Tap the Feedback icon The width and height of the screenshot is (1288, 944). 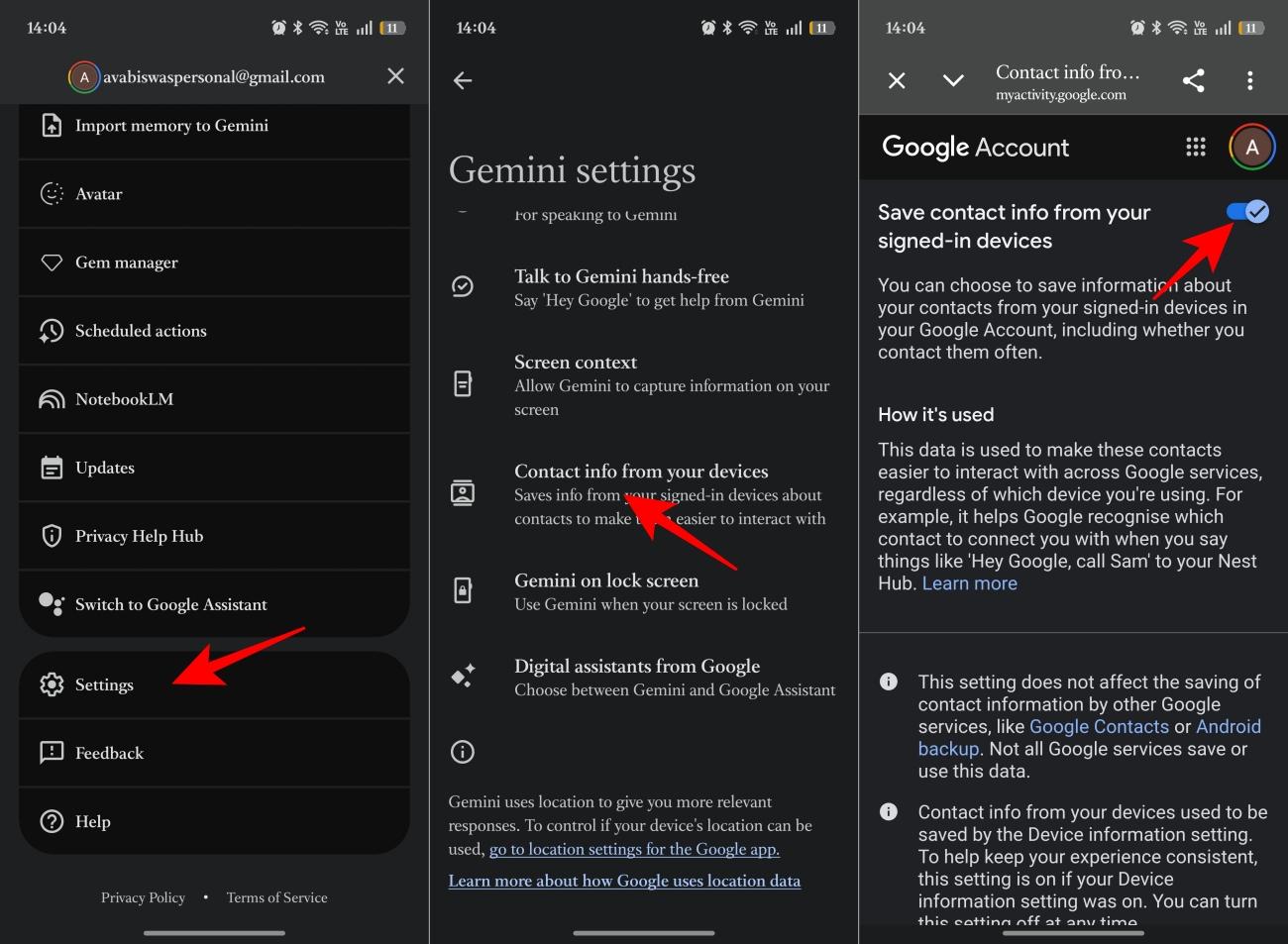52,753
